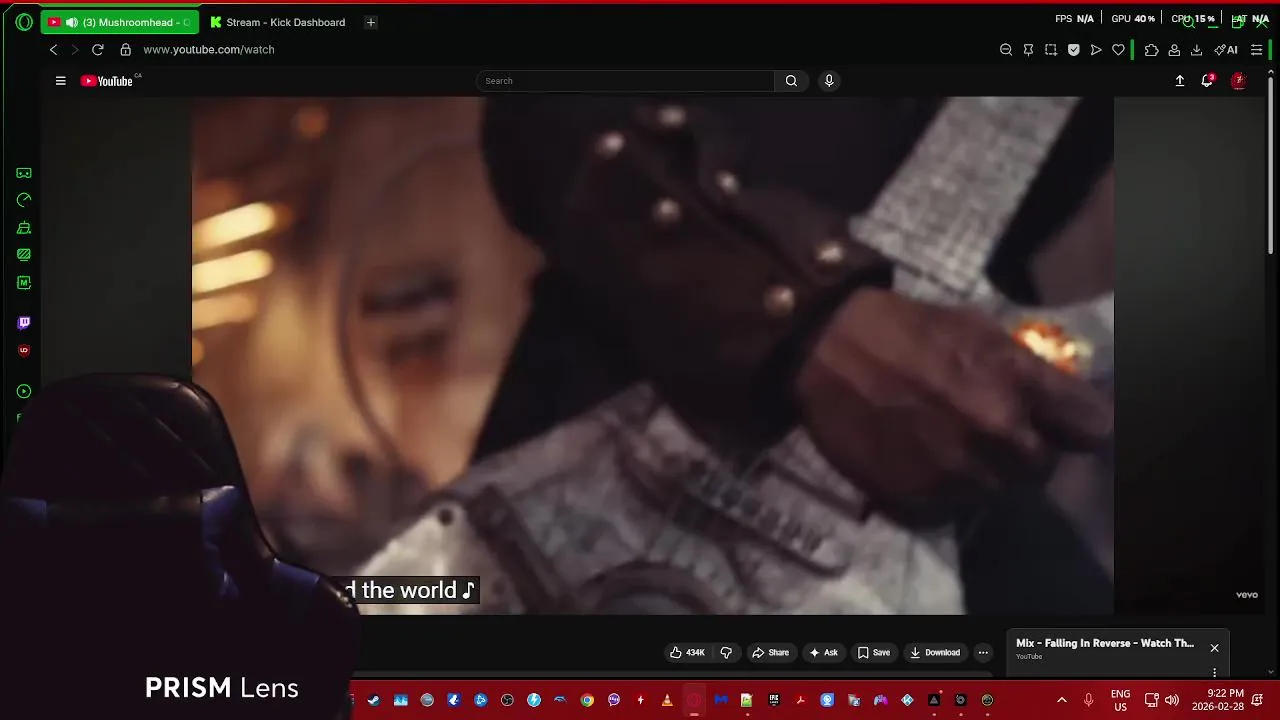Image resolution: width=1280 pixels, height=720 pixels.
Task: Open more actions ellipsis beside Download
Action: click(983, 653)
